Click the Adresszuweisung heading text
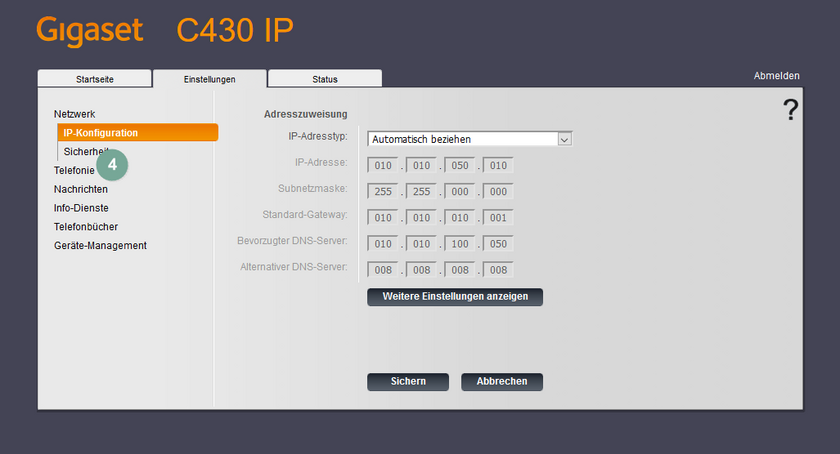 tap(305, 114)
